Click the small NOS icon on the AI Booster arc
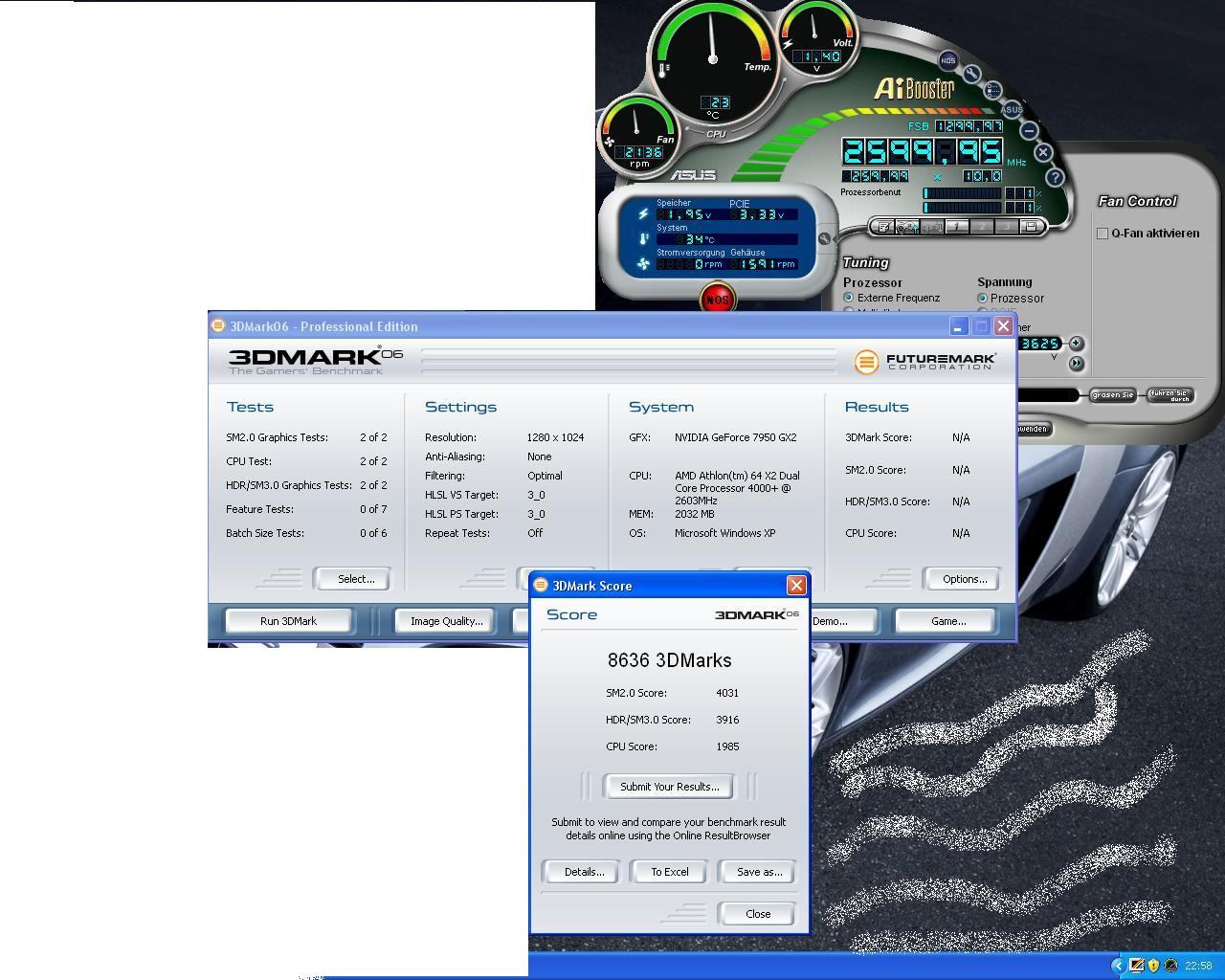Image resolution: width=1225 pixels, height=980 pixels. pyautogui.click(x=947, y=60)
